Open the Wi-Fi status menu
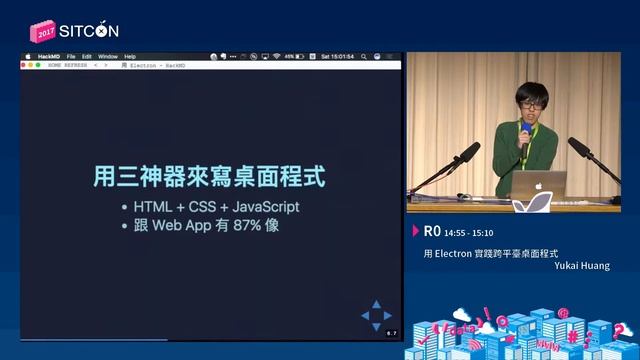The height and width of the screenshot is (360, 640). [x=276, y=56]
